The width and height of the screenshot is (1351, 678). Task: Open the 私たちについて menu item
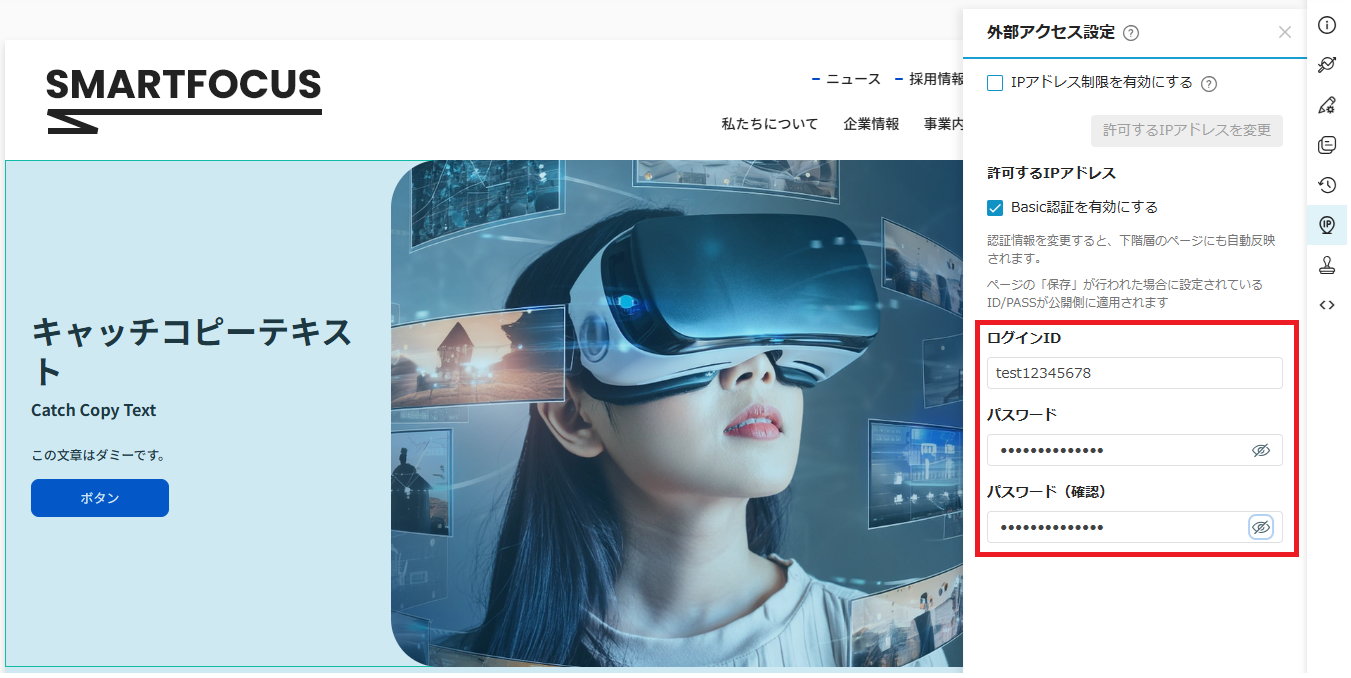pyautogui.click(x=770, y=124)
